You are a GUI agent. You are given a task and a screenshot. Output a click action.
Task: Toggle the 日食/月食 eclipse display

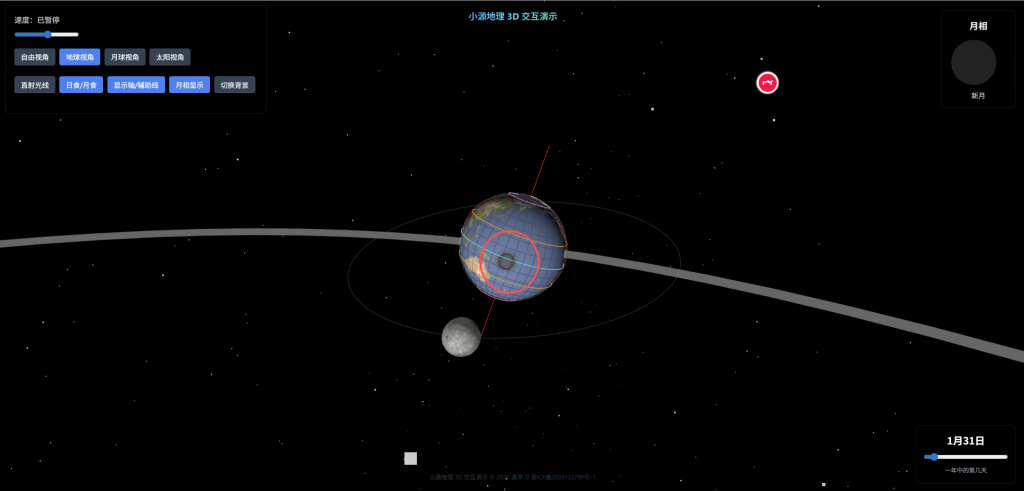80,85
